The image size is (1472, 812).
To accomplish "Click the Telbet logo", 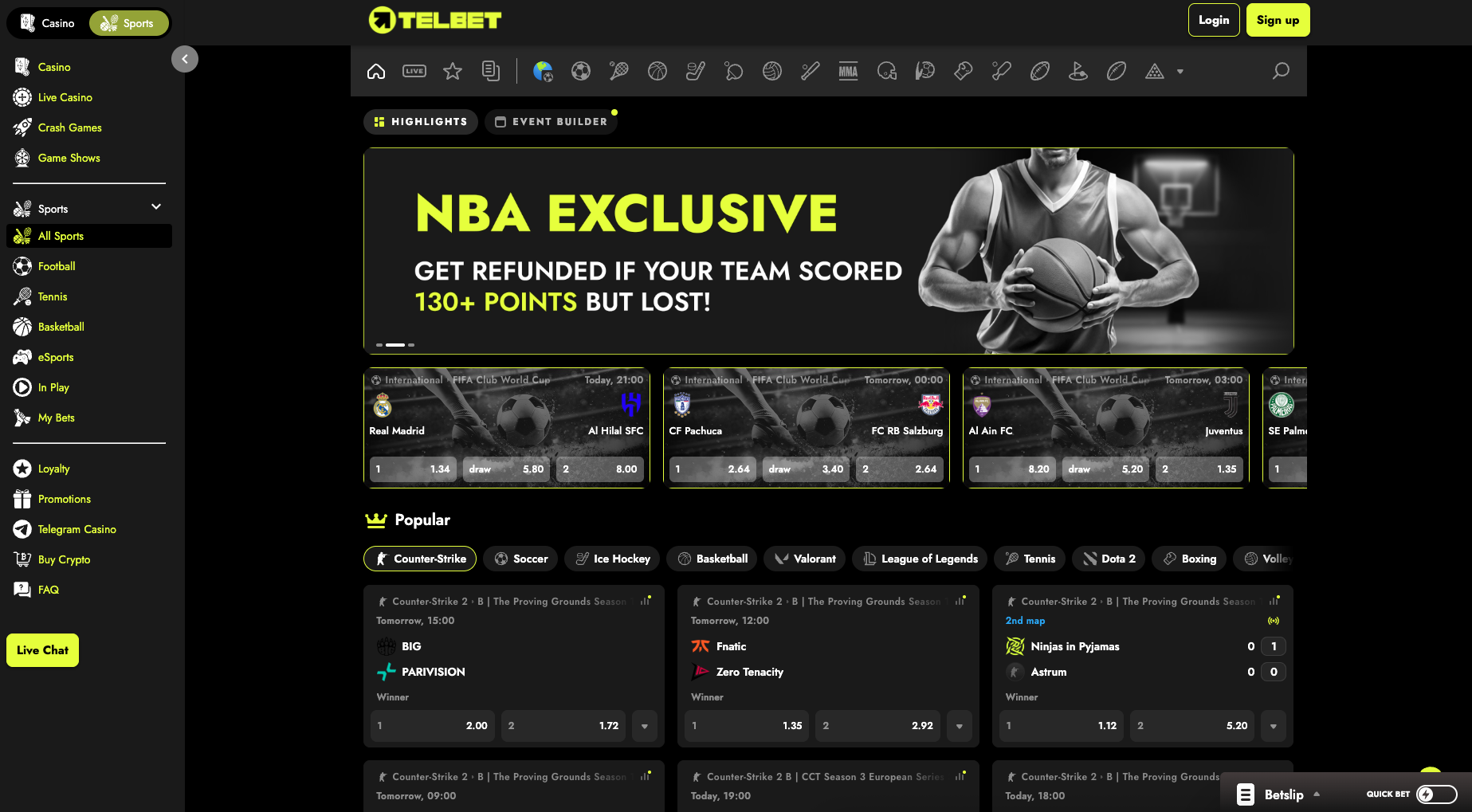I will coord(435,20).
